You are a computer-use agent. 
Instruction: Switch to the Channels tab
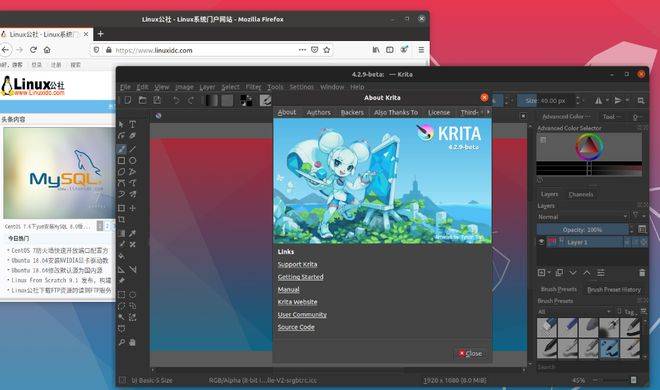[x=581, y=194]
